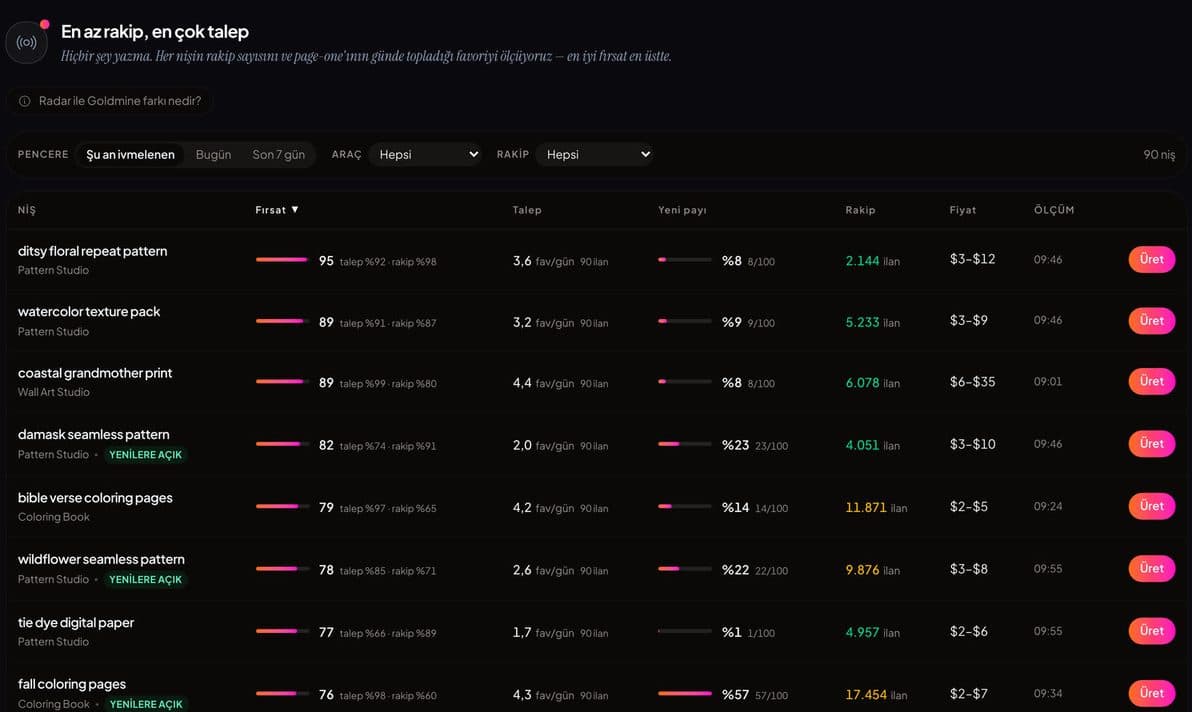Image resolution: width=1192 pixels, height=712 pixels.
Task: Click Yenilere Açık badge on fall coloring pages
Action: (x=146, y=704)
